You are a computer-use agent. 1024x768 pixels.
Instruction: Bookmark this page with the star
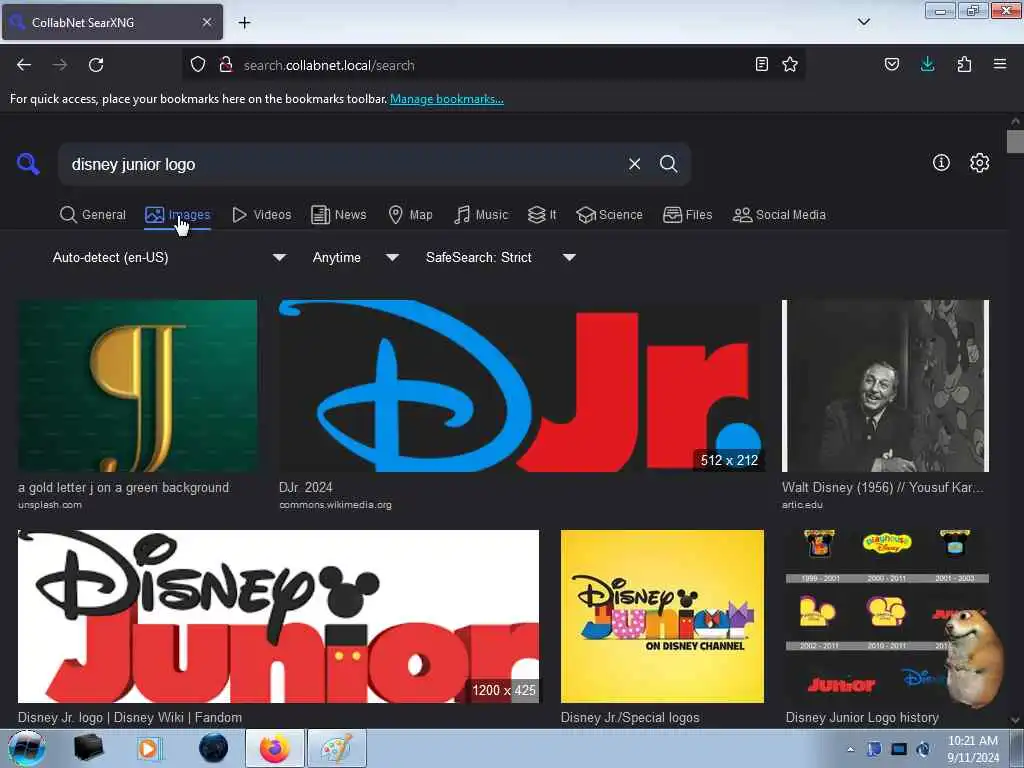pyautogui.click(x=790, y=65)
